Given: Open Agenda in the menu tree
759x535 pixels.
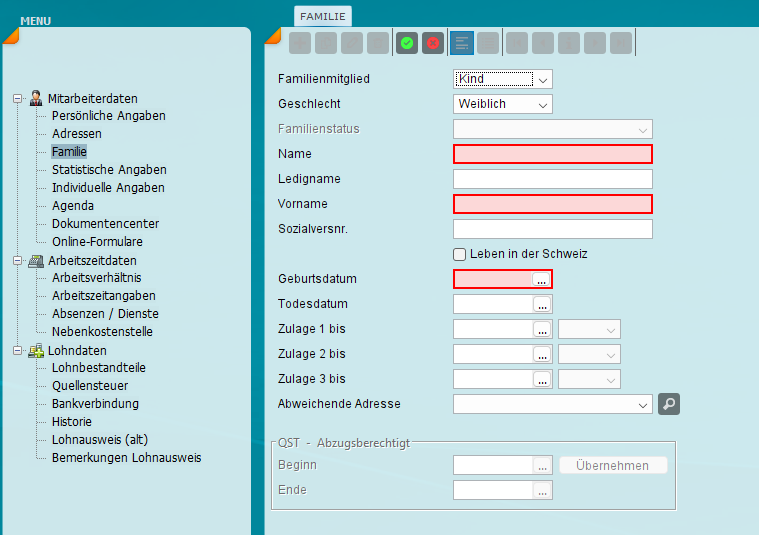Looking at the screenshot, I should point(73,206).
